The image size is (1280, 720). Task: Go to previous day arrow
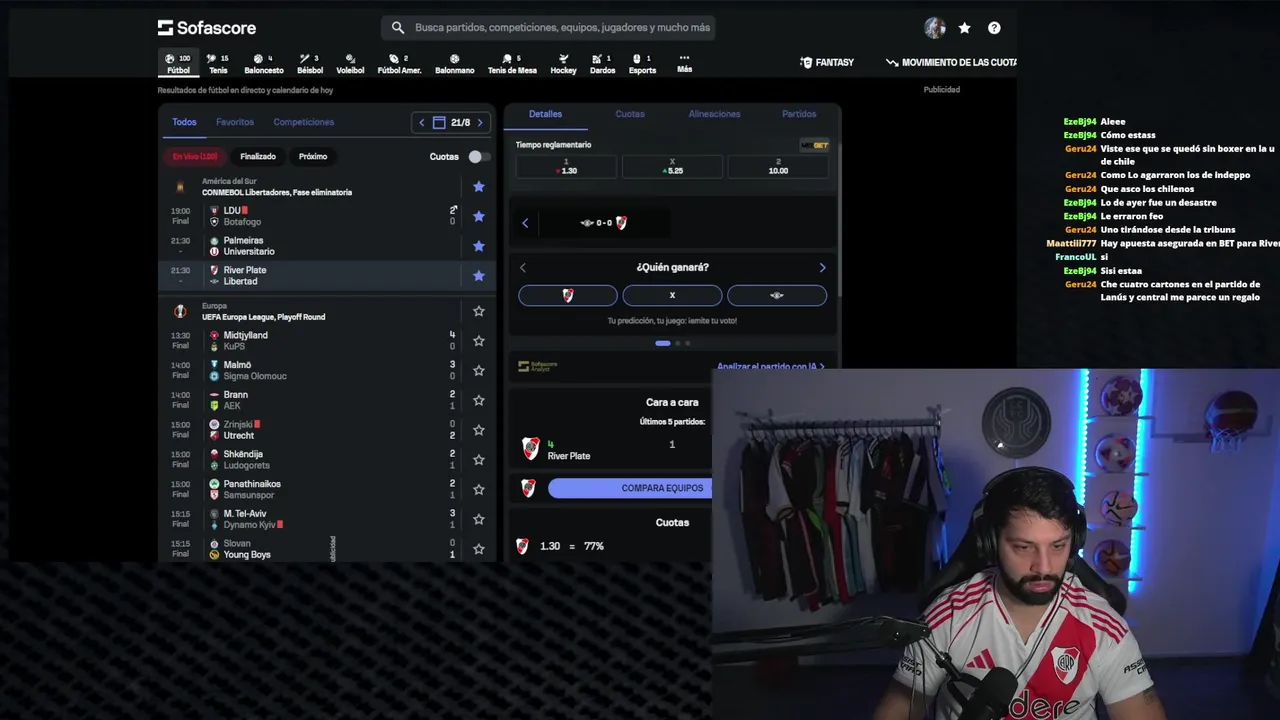[422, 123]
